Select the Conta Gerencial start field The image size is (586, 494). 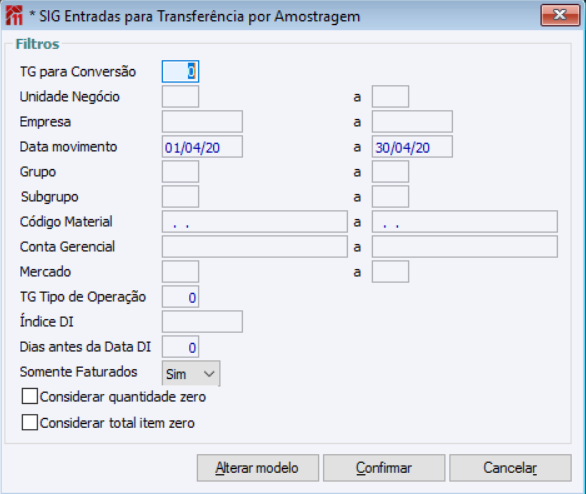click(255, 247)
